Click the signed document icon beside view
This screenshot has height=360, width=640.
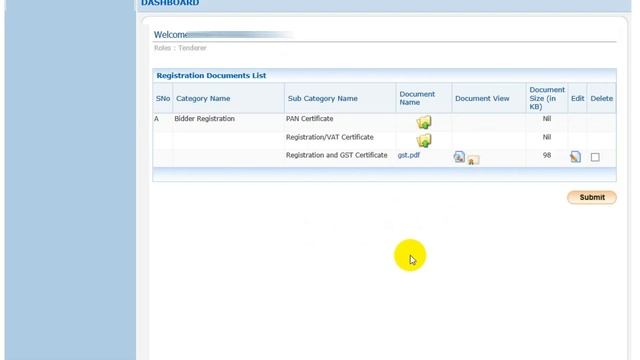473,160
